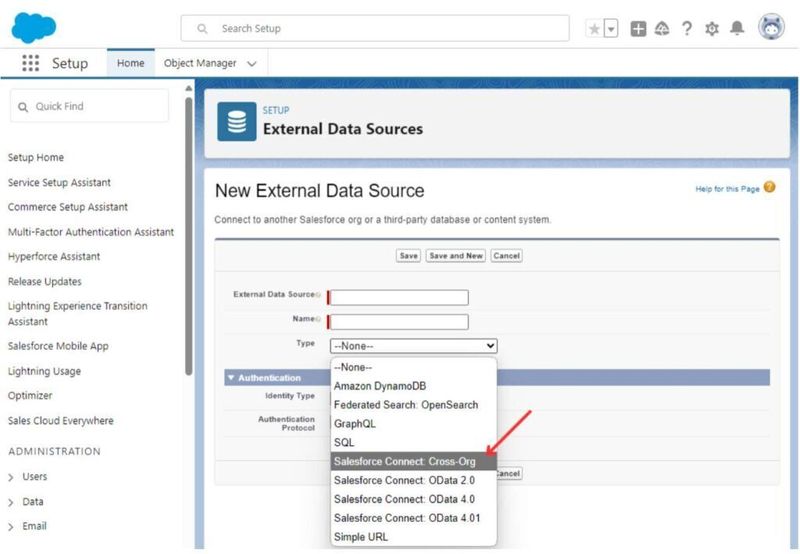Open Service Setup Assistant

59,182
